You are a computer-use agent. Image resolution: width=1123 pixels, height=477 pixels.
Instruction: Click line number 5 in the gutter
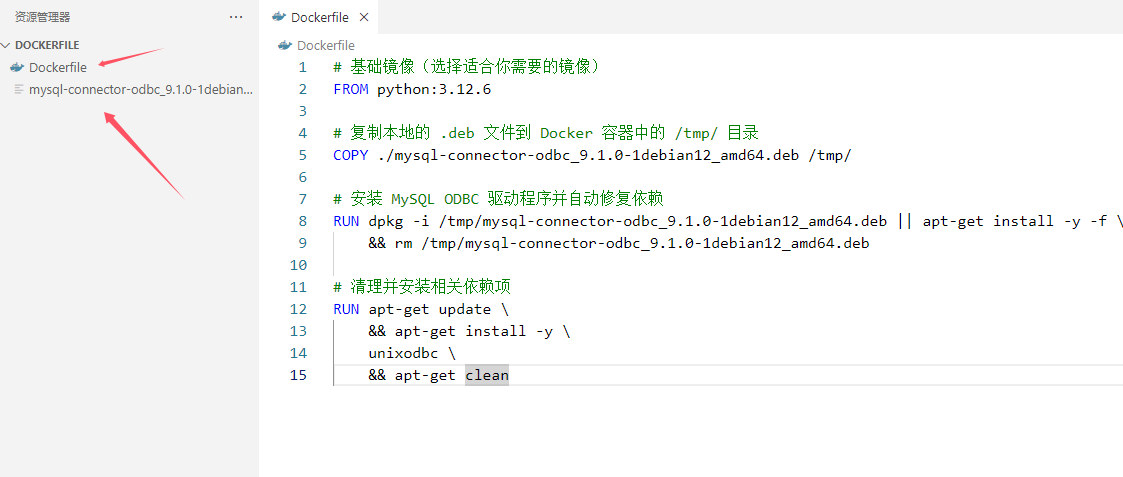pos(302,155)
